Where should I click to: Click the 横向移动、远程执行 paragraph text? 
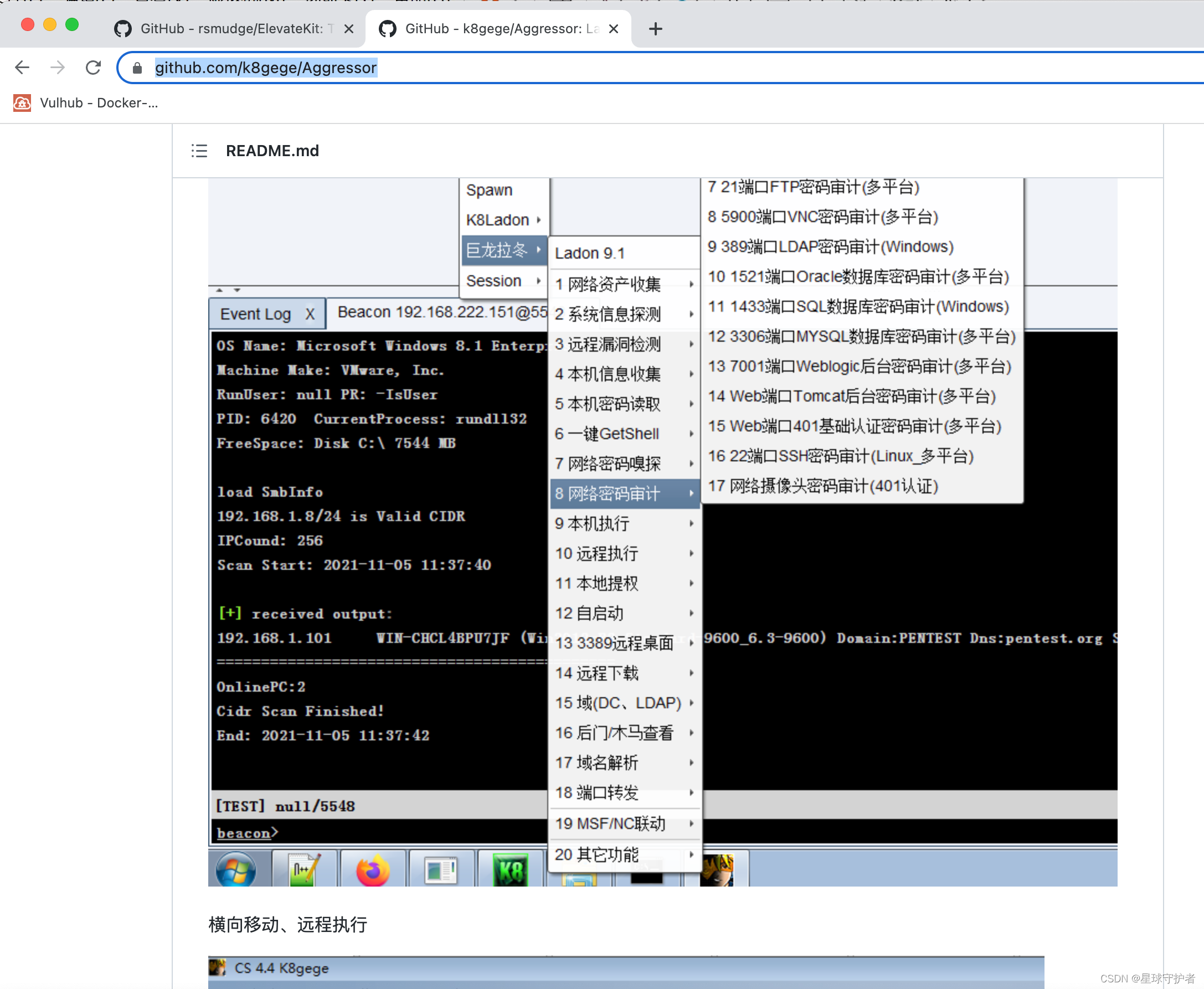click(x=288, y=924)
